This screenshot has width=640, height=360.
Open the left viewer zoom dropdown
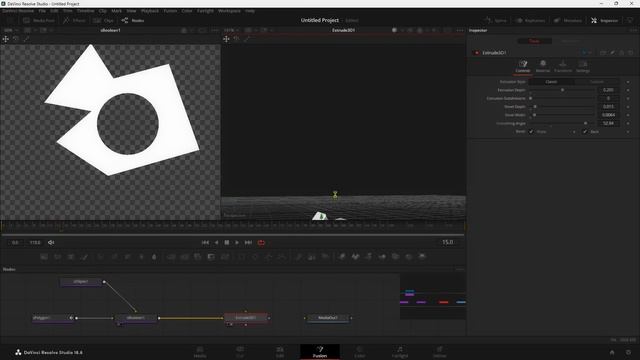[11, 30]
